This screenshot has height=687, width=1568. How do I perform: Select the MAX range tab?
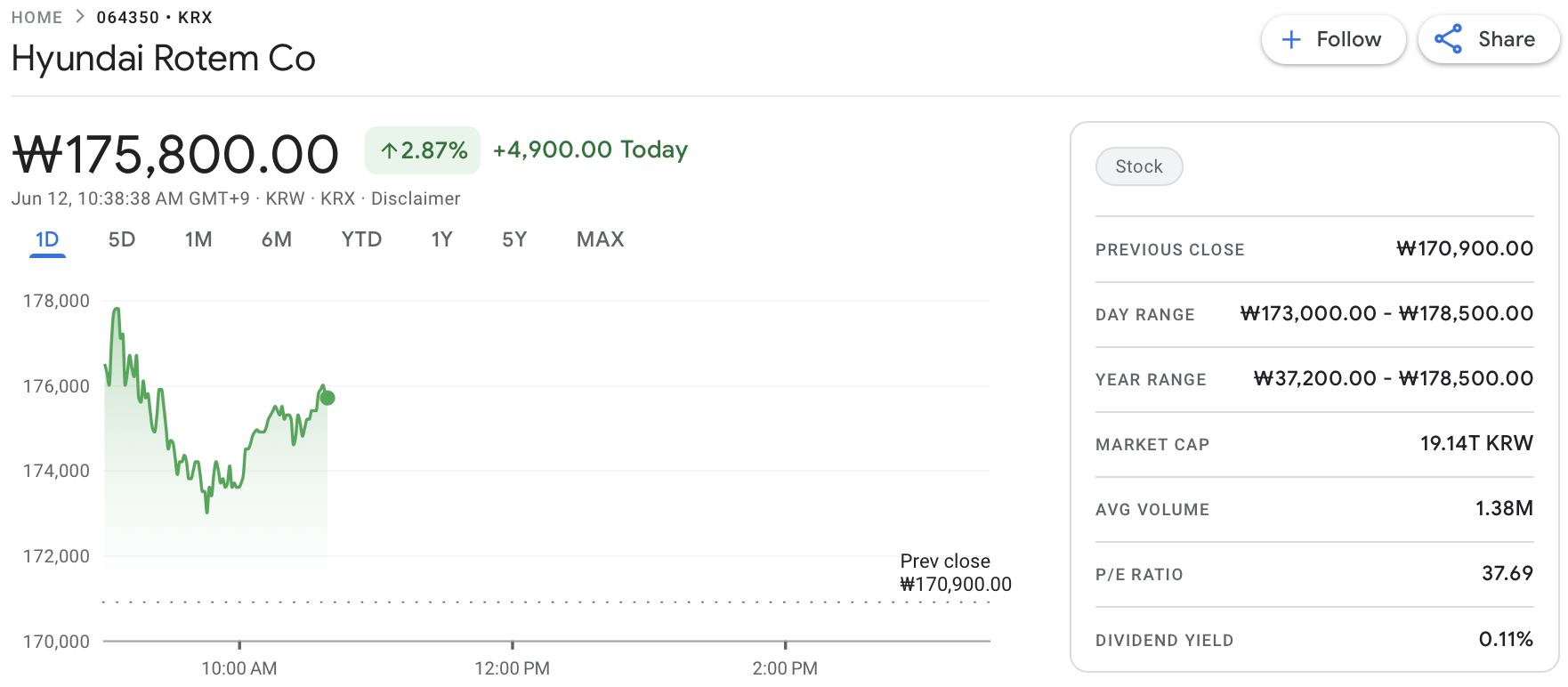tap(601, 239)
